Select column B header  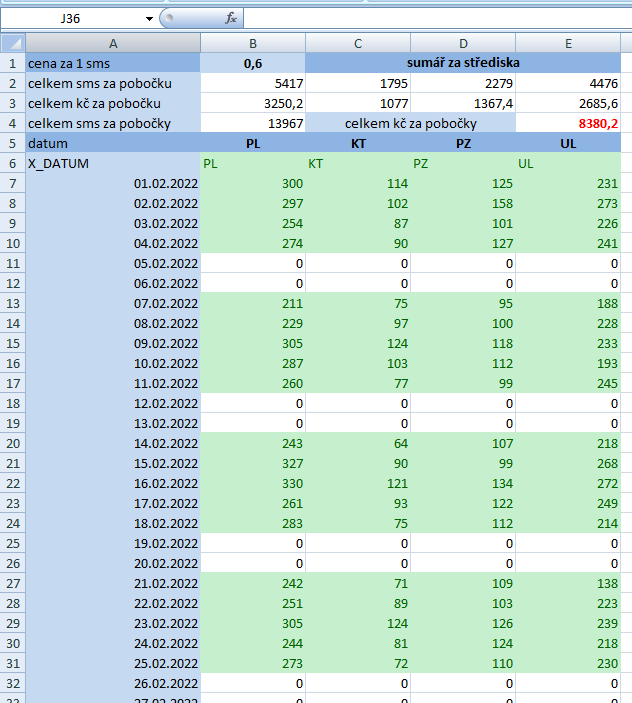click(x=252, y=43)
